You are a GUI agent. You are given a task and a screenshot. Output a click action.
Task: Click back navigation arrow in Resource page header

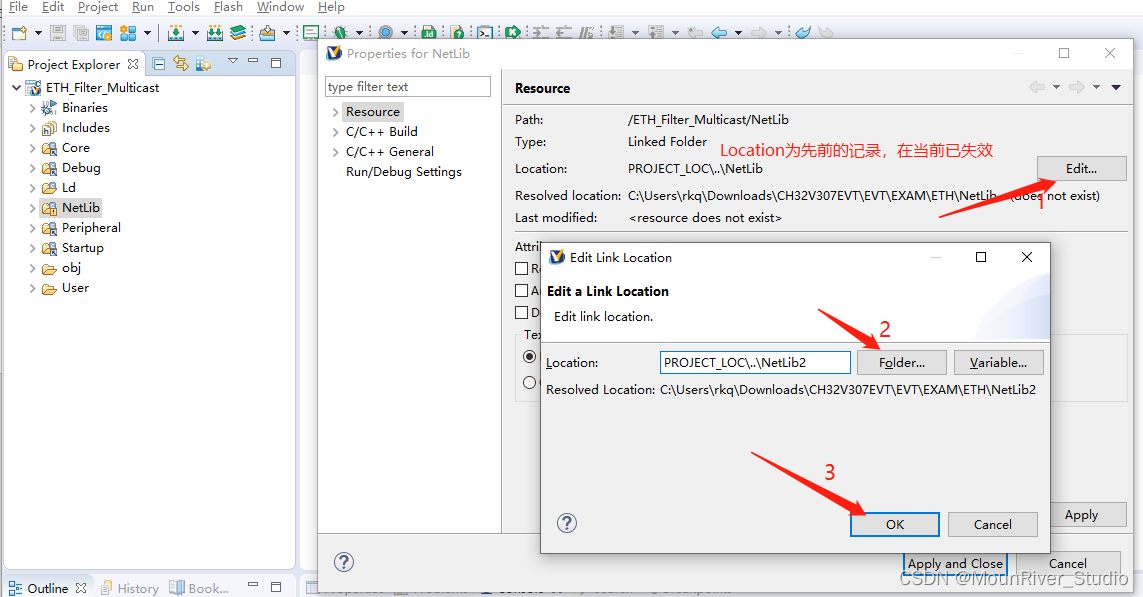(1037, 87)
